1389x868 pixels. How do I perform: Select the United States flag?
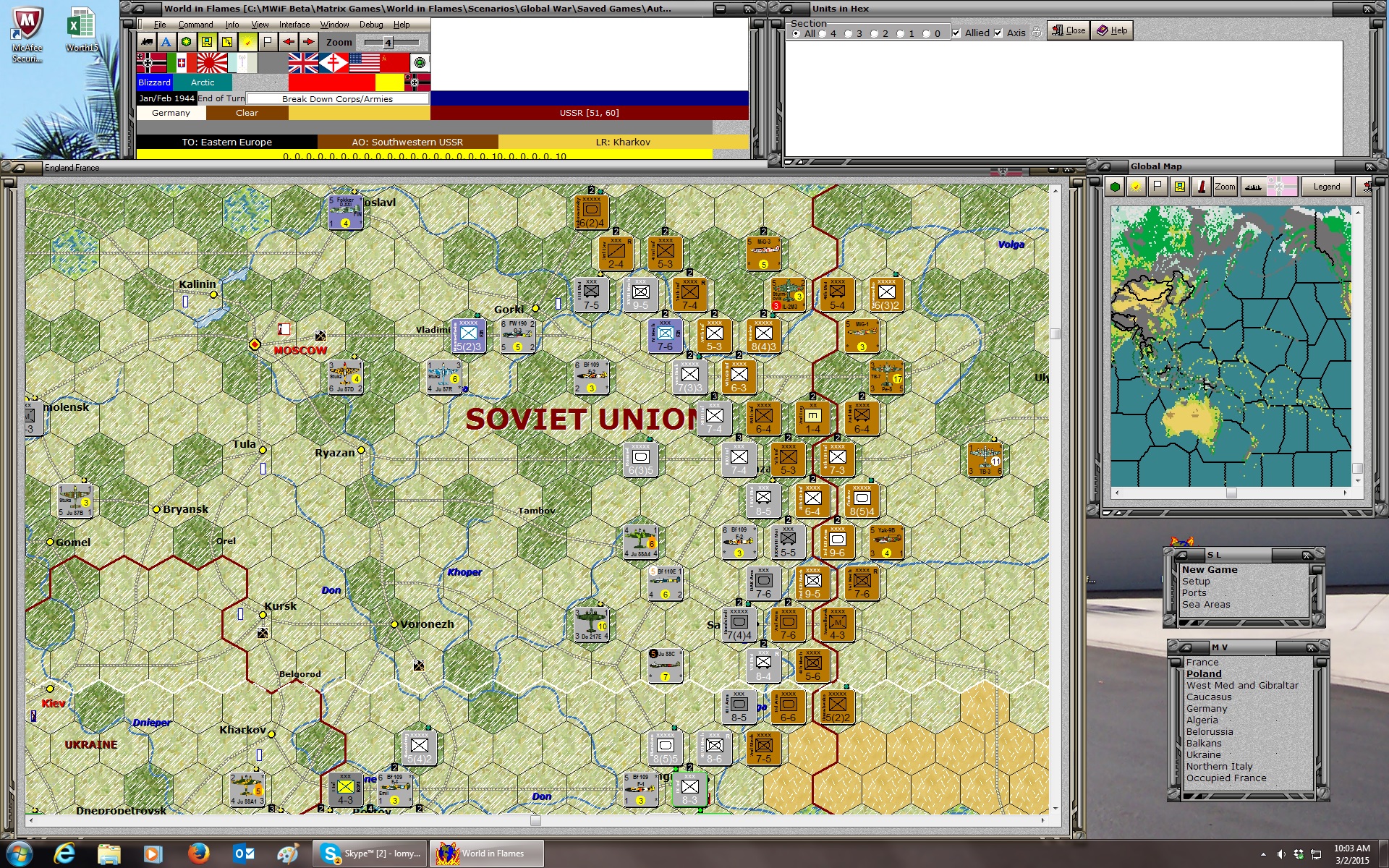pyautogui.click(x=364, y=64)
